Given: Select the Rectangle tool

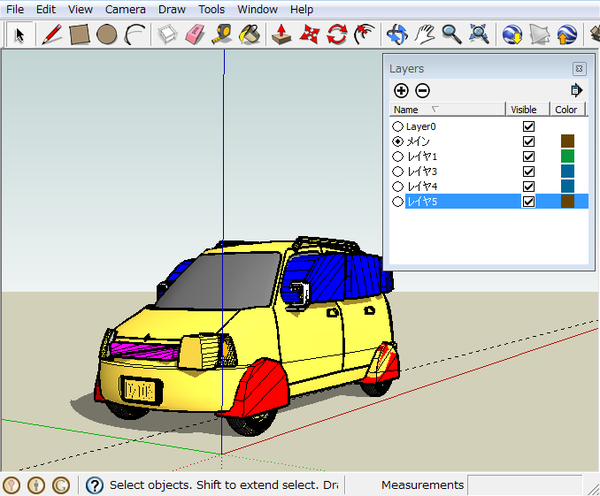Looking at the screenshot, I should click(79, 34).
